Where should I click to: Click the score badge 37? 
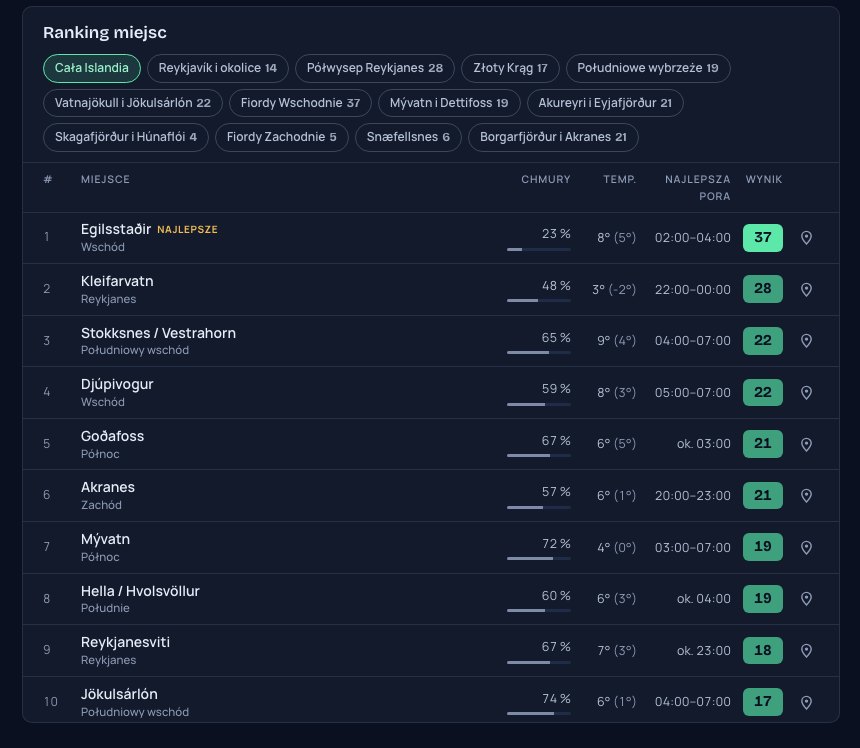762,237
